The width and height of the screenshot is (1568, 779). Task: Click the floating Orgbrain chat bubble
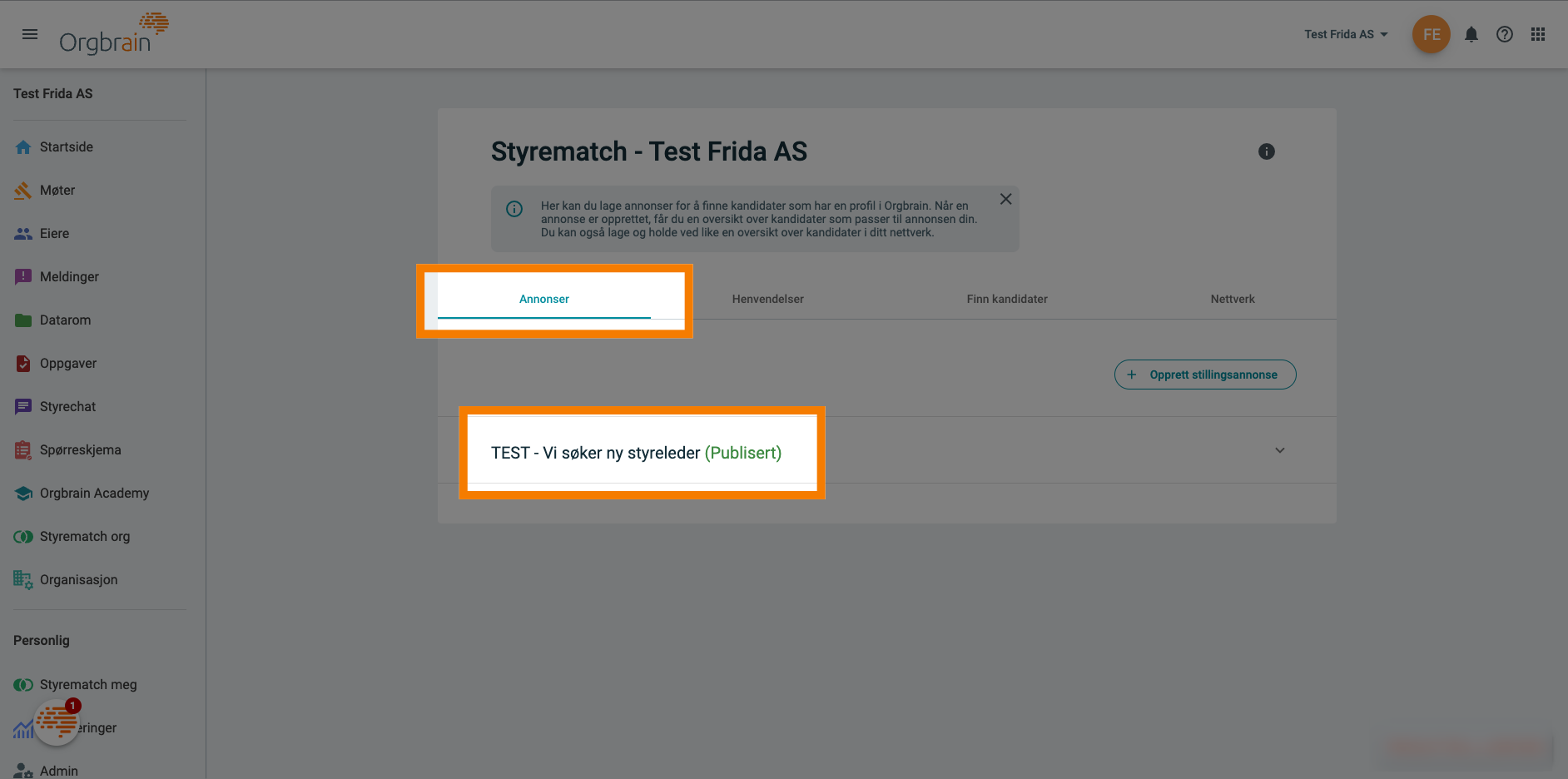click(57, 722)
